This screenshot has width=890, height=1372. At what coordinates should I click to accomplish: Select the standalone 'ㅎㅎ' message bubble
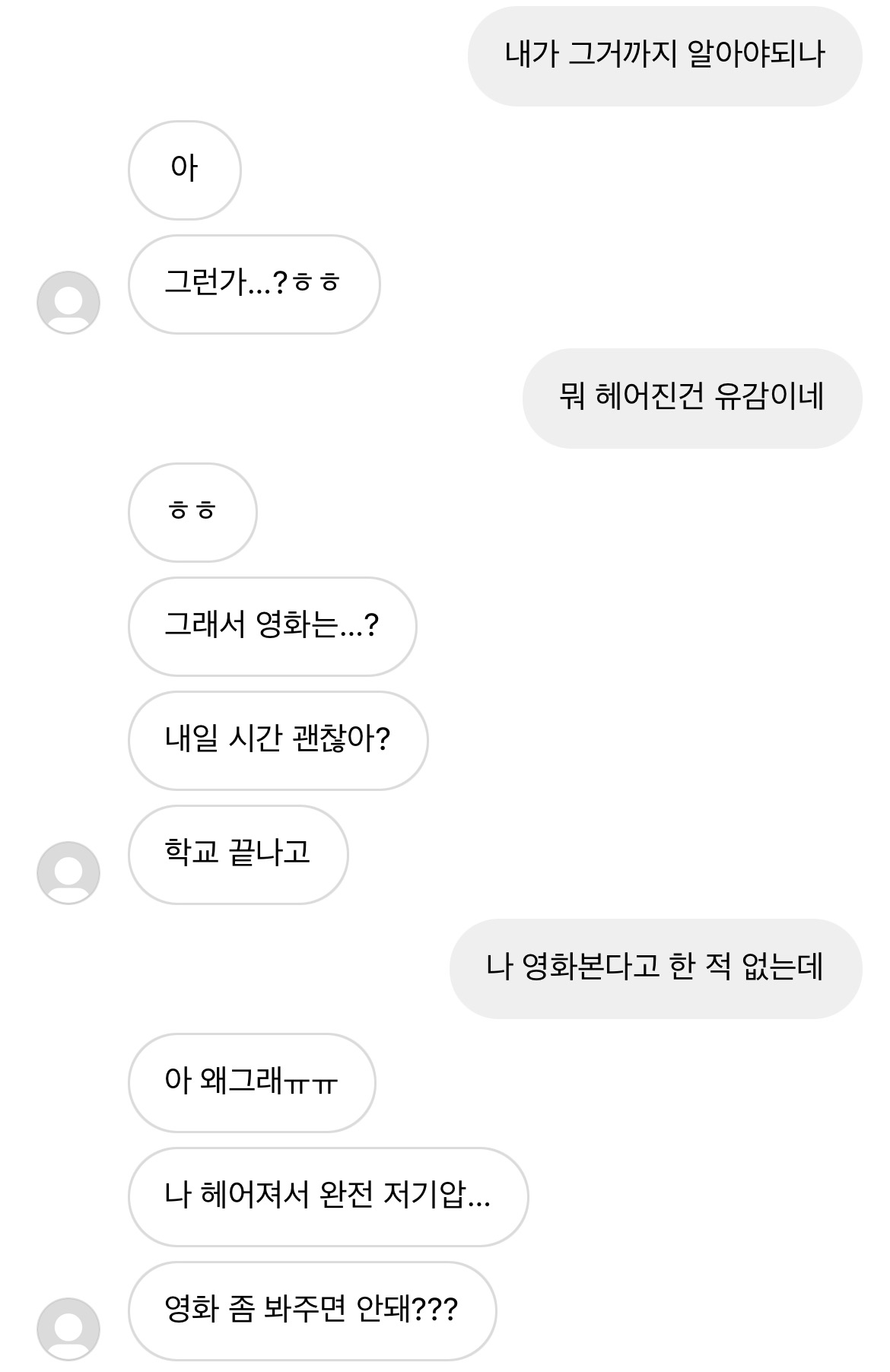point(192,512)
